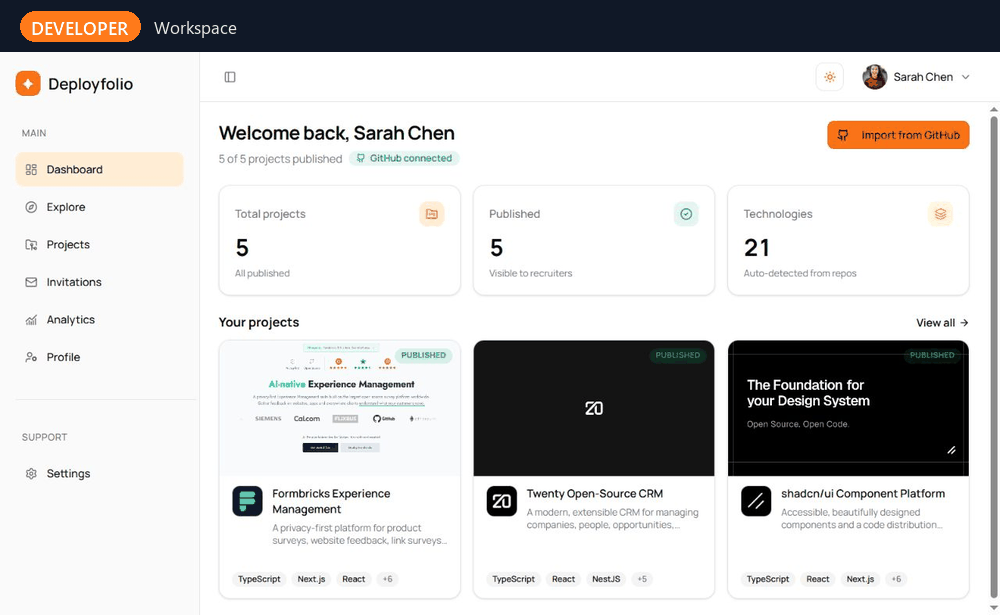Click the page vertical scrollbar
The width and height of the screenshot is (1000, 615).
point(994,357)
